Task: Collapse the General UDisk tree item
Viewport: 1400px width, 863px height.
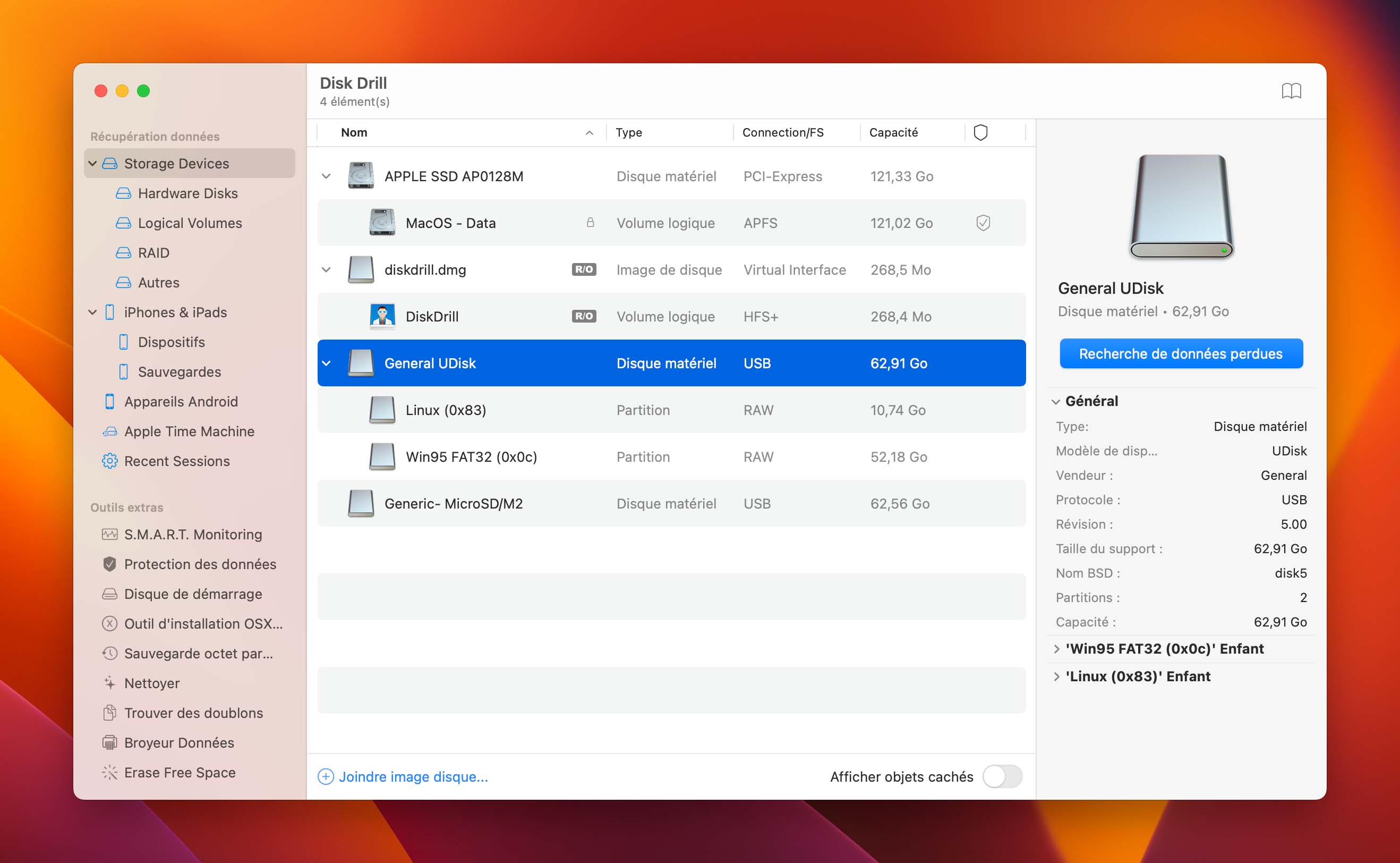Action: click(x=327, y=363)
